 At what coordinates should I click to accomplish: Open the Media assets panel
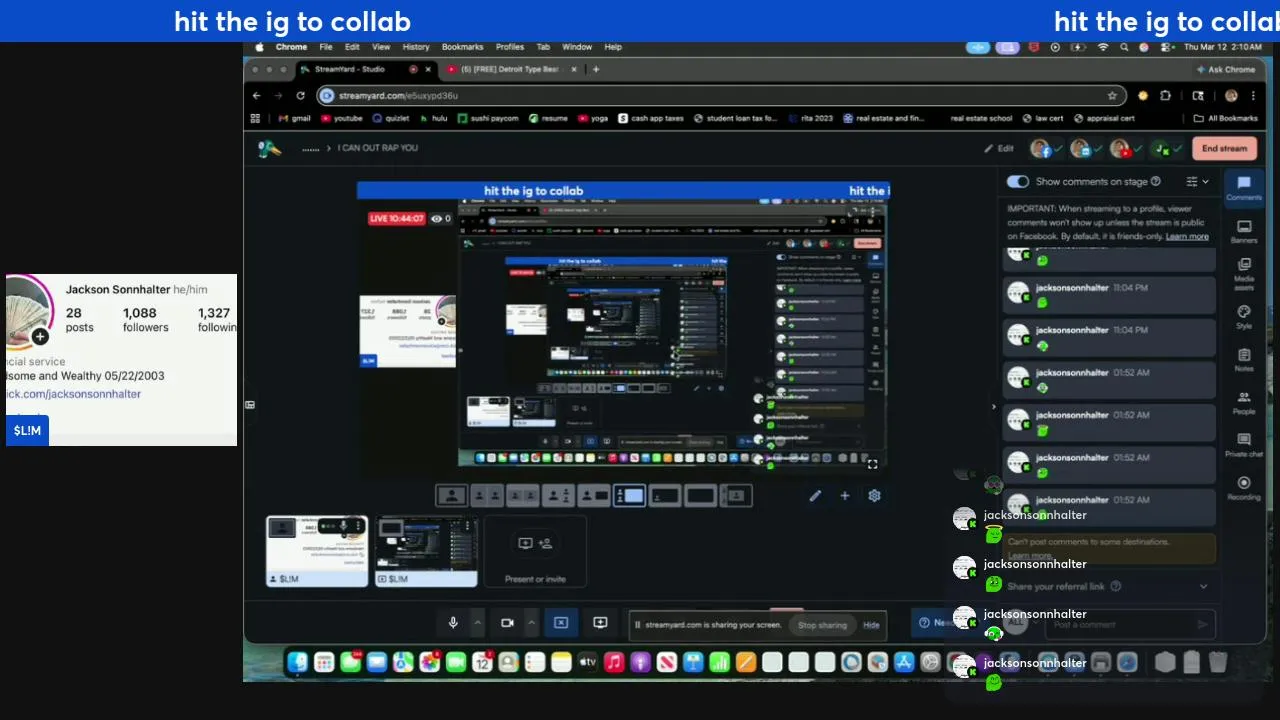click(1244, 272)
